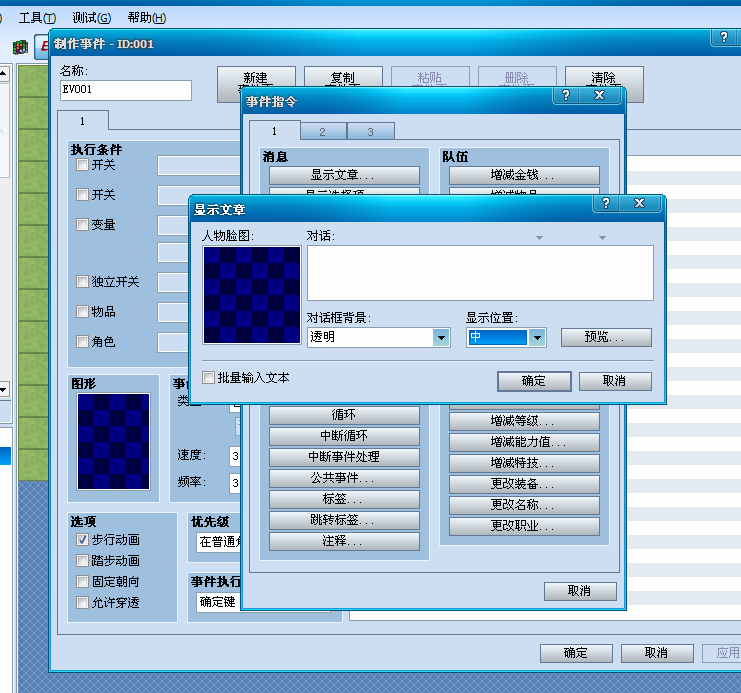Click the 注释 command button

tap(344, 541)
